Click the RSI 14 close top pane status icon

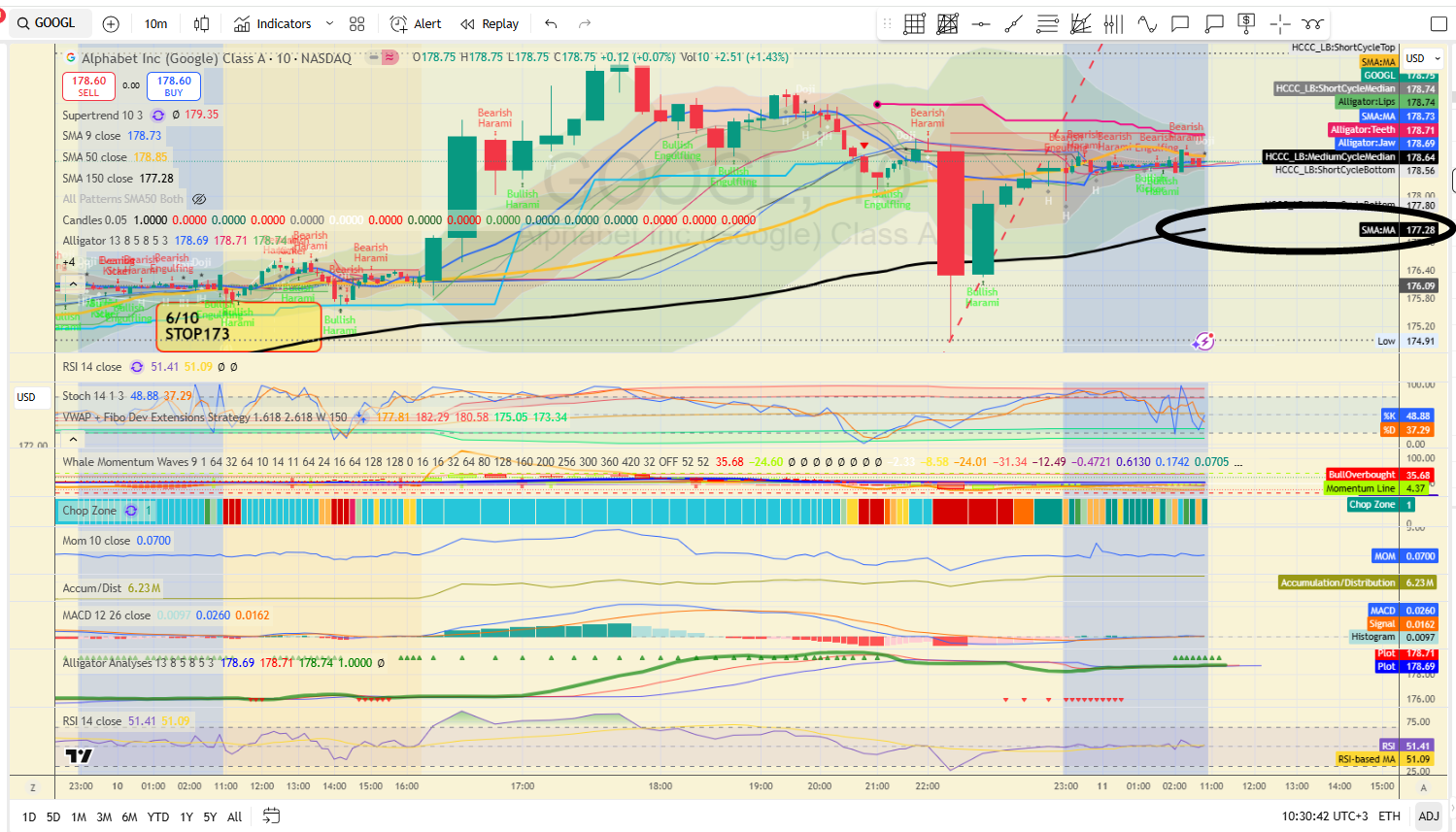pyautogui.click(x=137, y=367)
